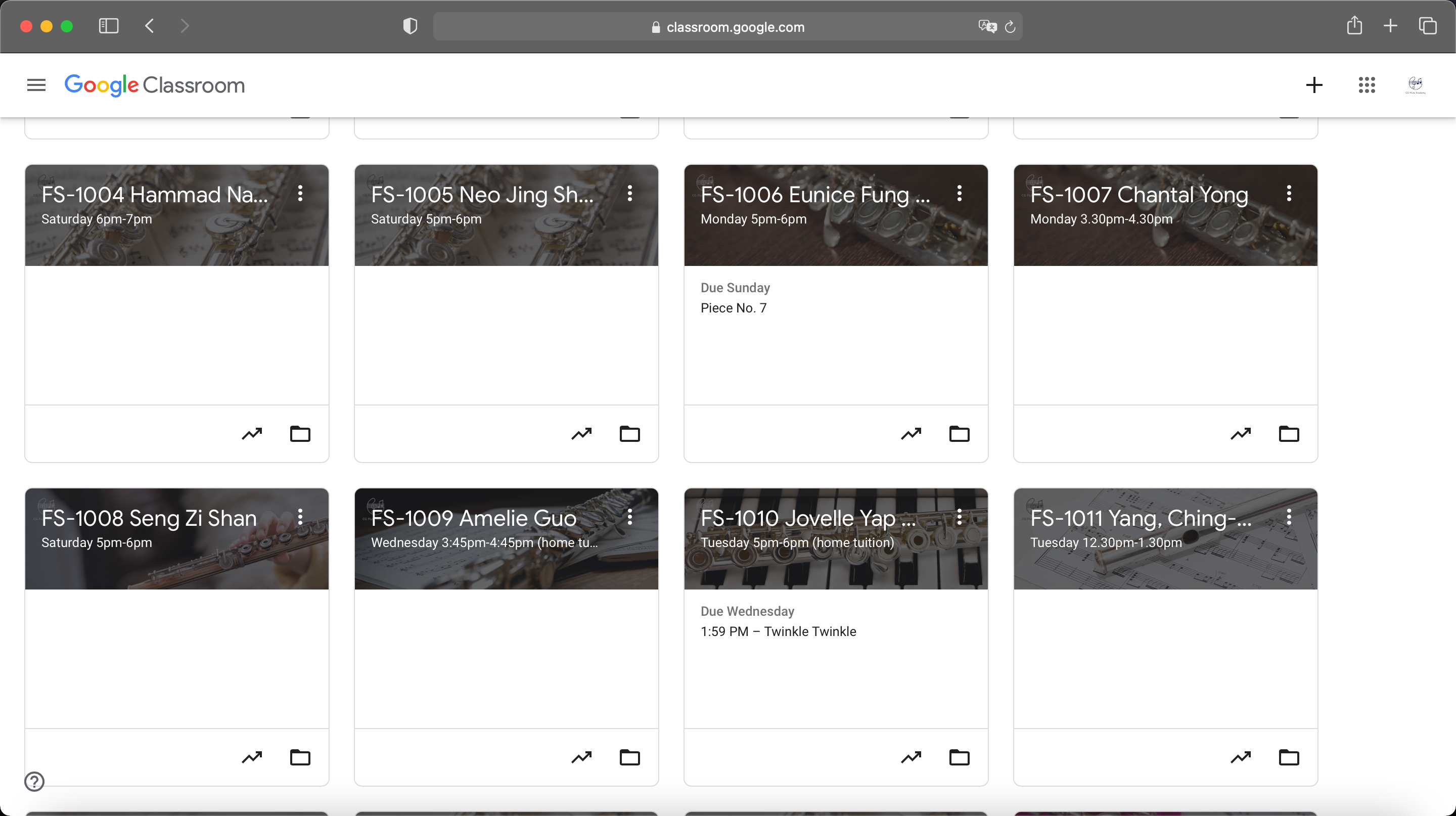Open the Twinkle Twinkle assignment due Wednesday

[779, 631]
